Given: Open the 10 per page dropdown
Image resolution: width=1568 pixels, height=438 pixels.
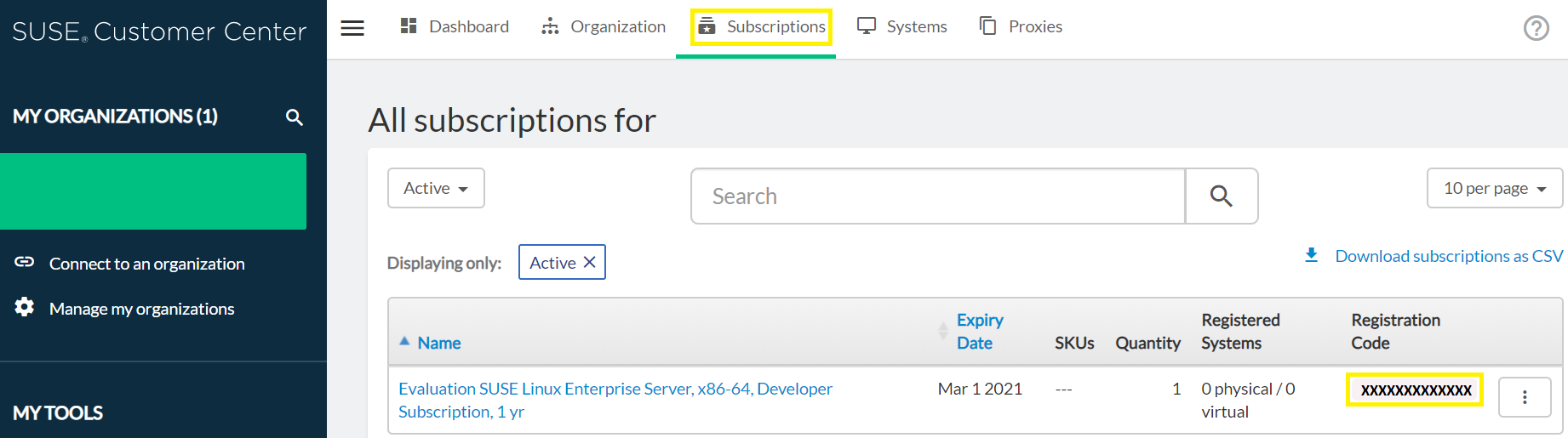Looking at the screenshot, I should tap(1495, 188).
